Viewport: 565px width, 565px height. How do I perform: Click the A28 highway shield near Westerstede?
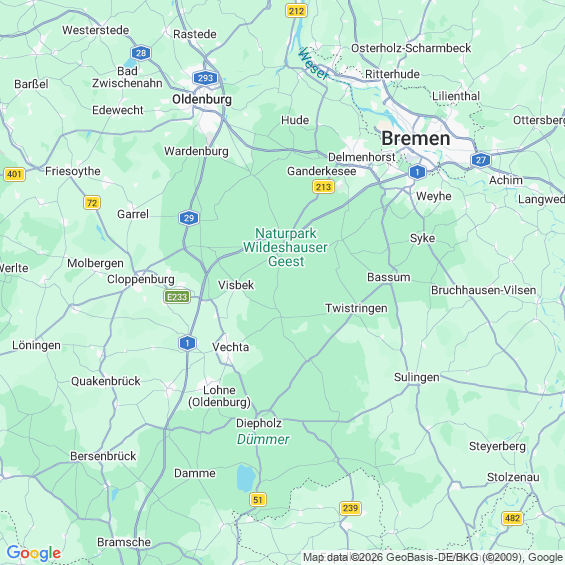click(x=141, y=53)
